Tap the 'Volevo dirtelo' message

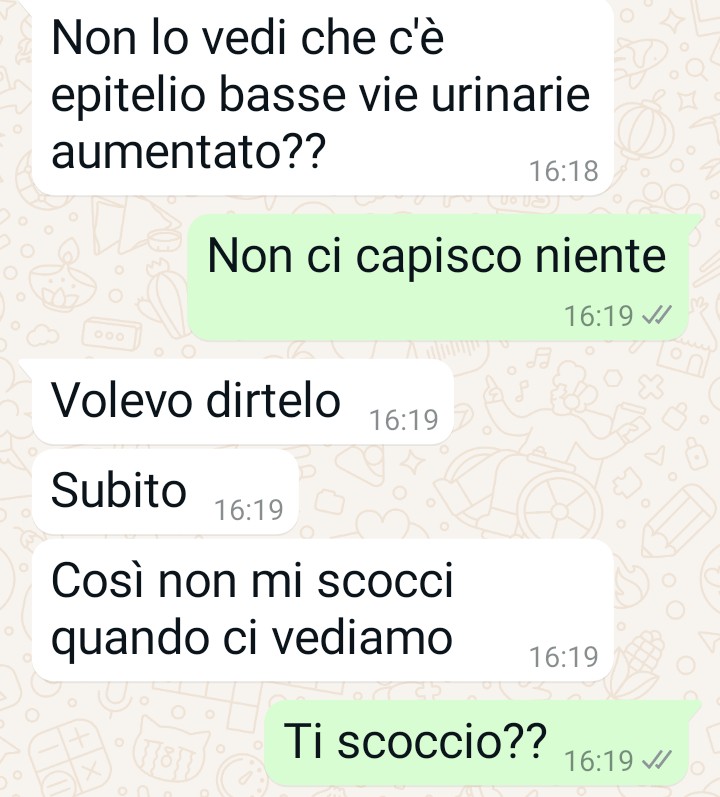tap(242, 402)
